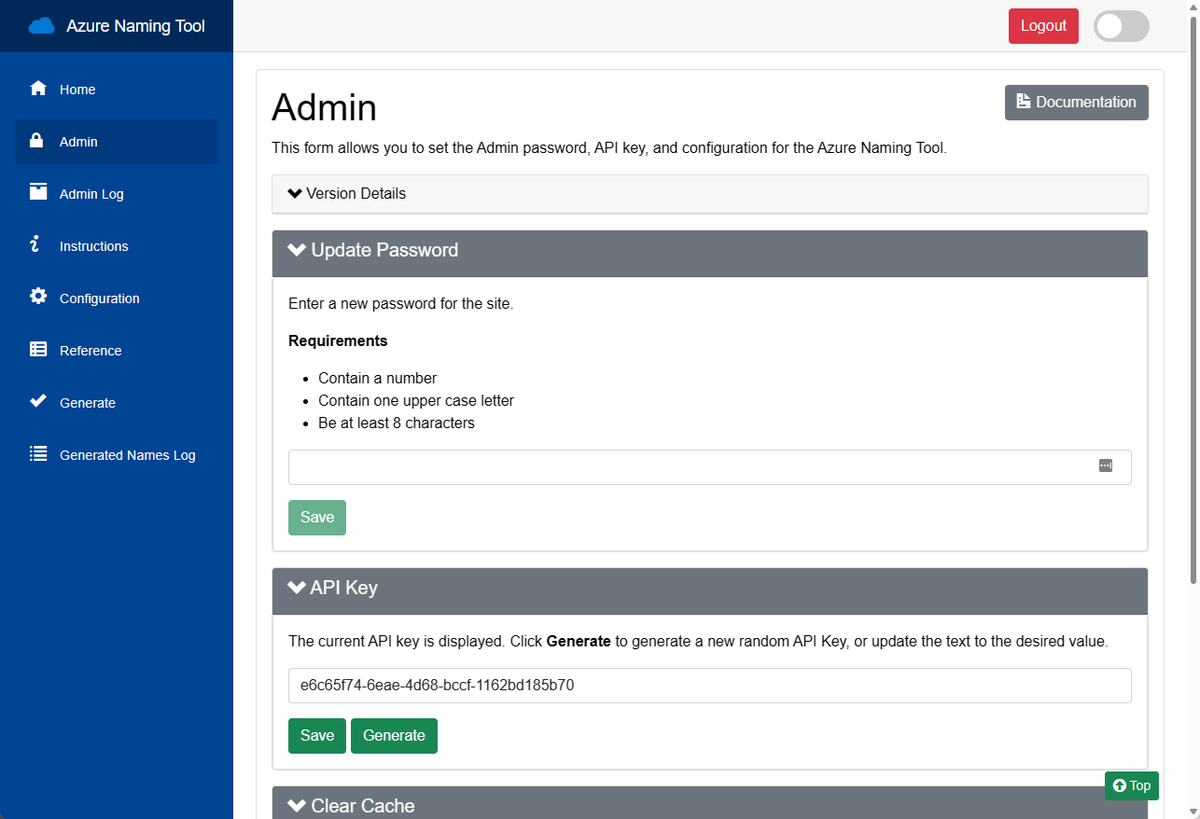The width and height of the screenshot is (1200, 819).
Task: Click the 'Requirements' heading text
Action: click(338, 341)
